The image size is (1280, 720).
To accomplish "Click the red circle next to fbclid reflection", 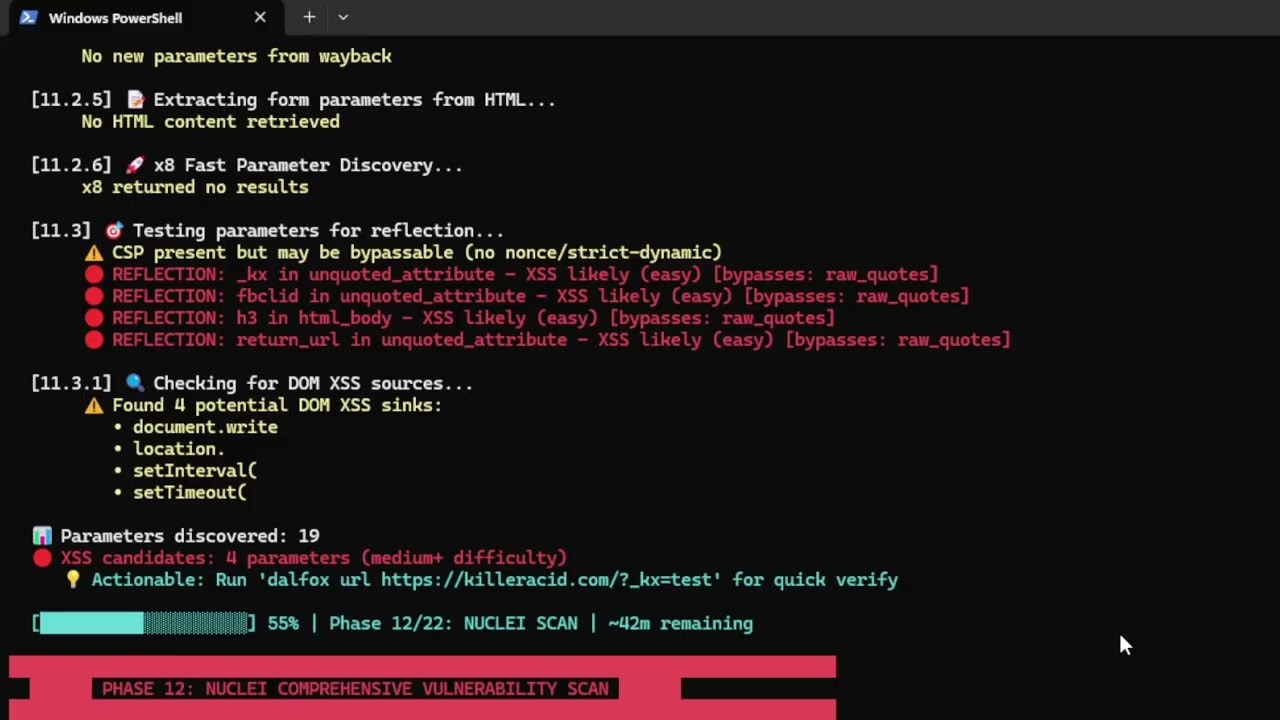I will coord(94,297).
